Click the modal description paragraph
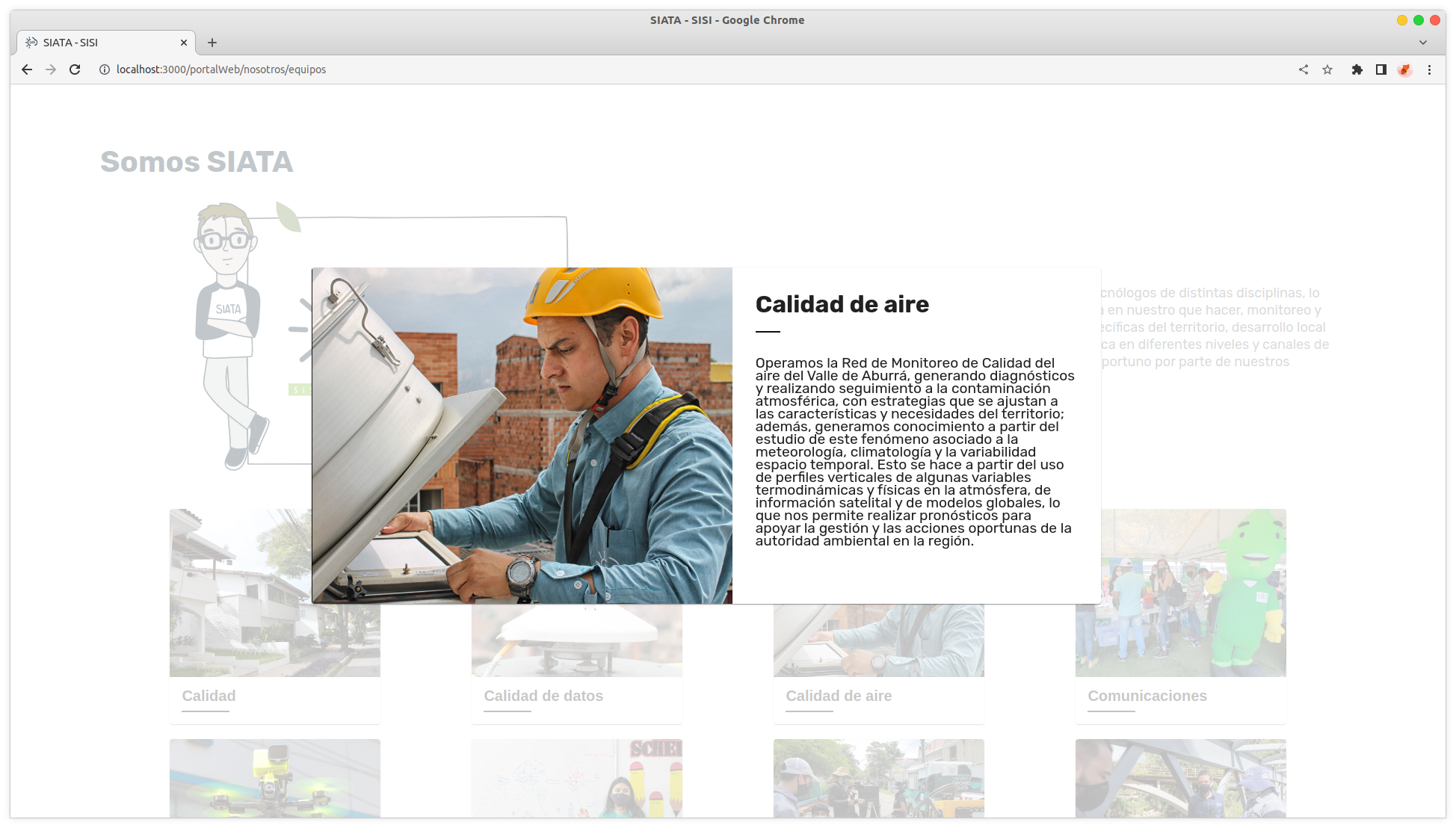Image resolution: width=1456 pixels, height=828 pixels. tap(914, 452)
